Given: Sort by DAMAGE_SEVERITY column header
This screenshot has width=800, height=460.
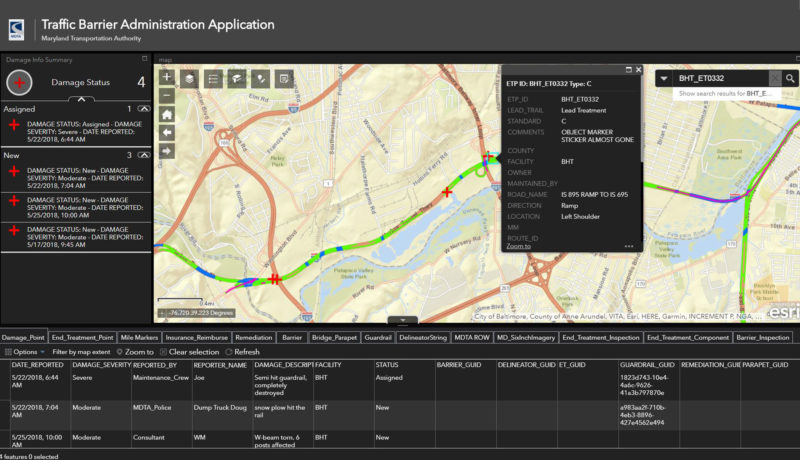Looking at the screenshot, I should [x=101, y=365].
